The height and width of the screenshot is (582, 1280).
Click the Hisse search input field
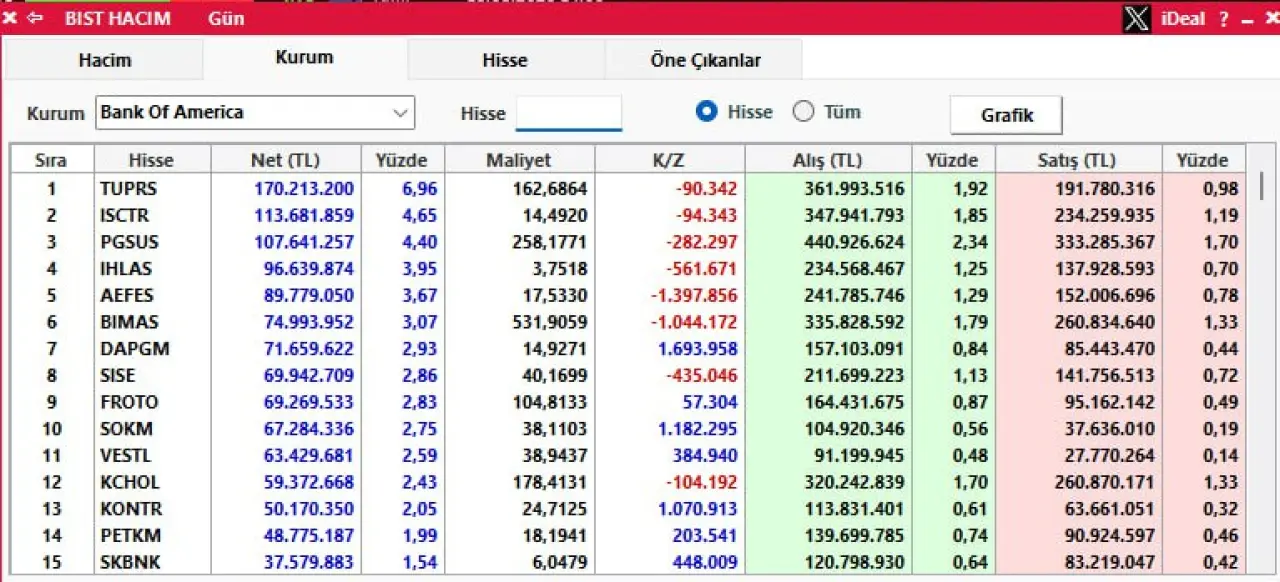click(568, 113)
